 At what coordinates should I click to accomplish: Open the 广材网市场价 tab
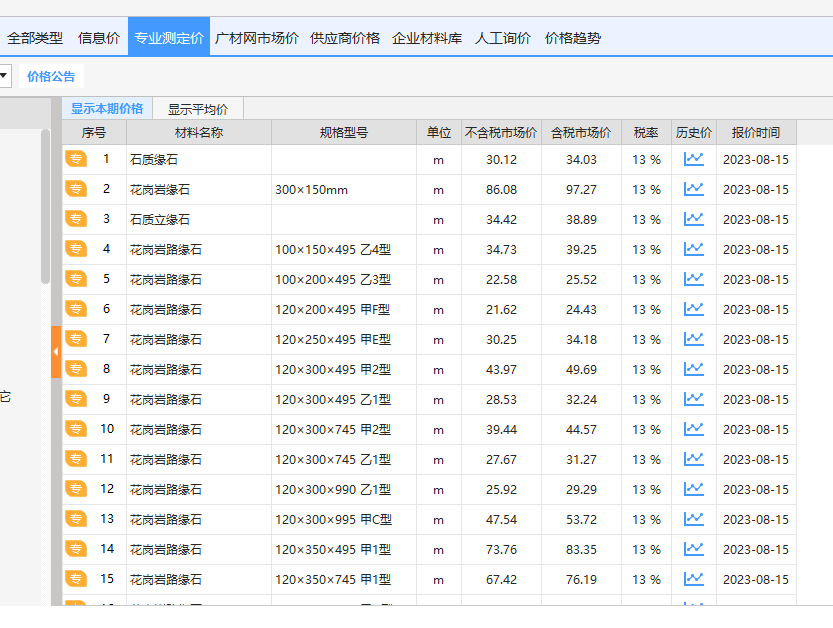[x=257, y=38]
